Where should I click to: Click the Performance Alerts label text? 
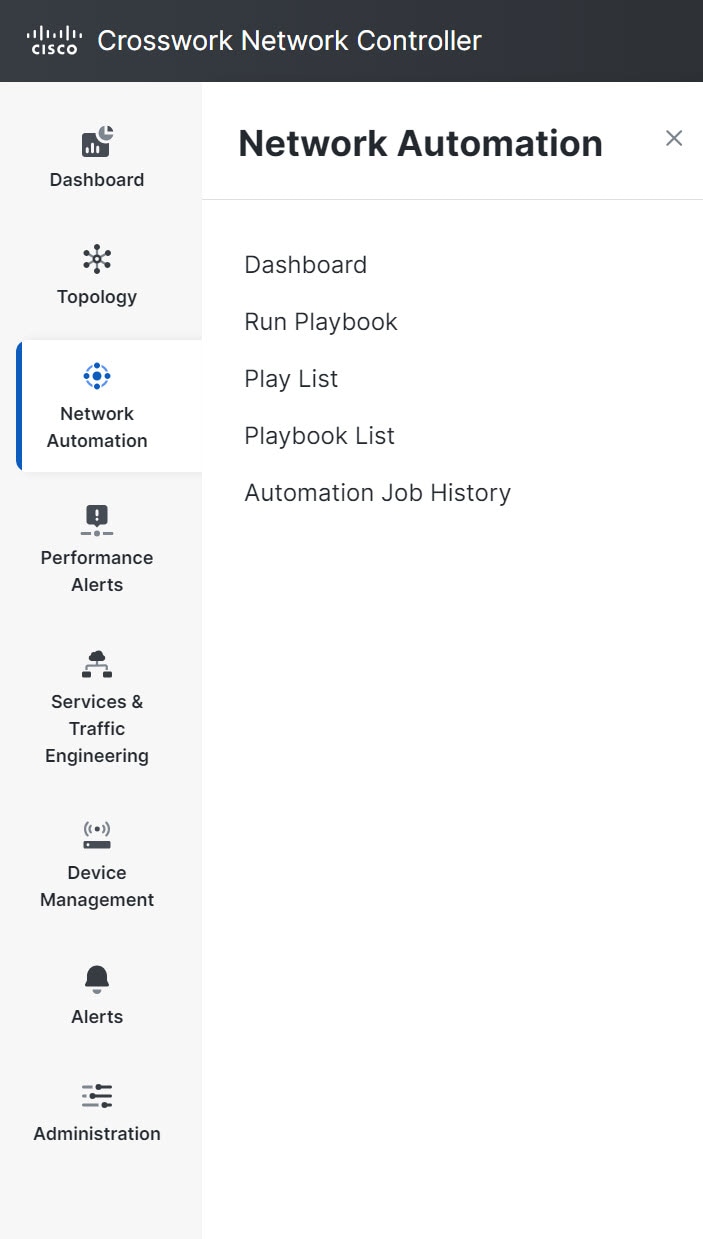click(x=96, y=570)
